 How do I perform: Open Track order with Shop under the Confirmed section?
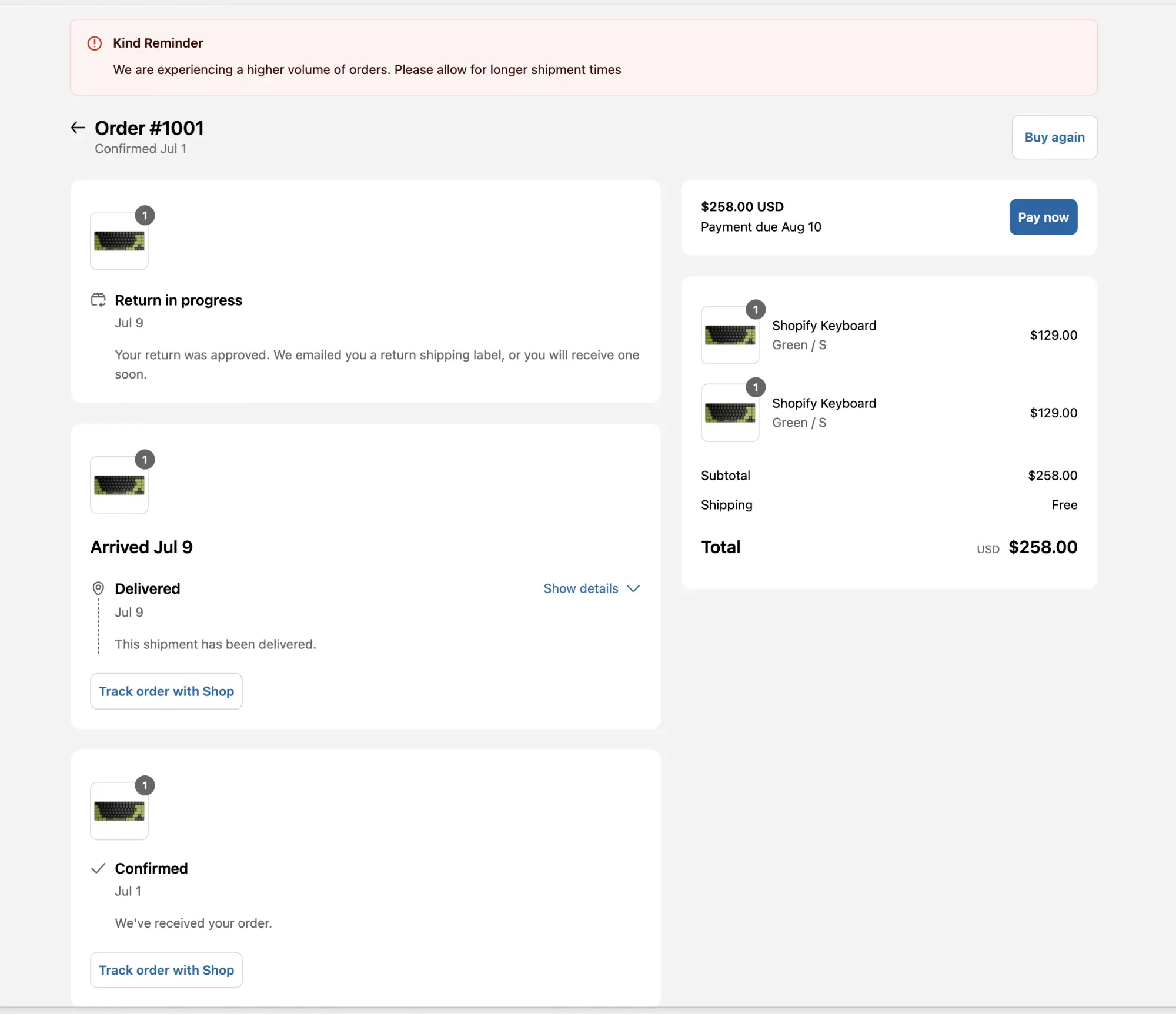click(x=166, y=970)
